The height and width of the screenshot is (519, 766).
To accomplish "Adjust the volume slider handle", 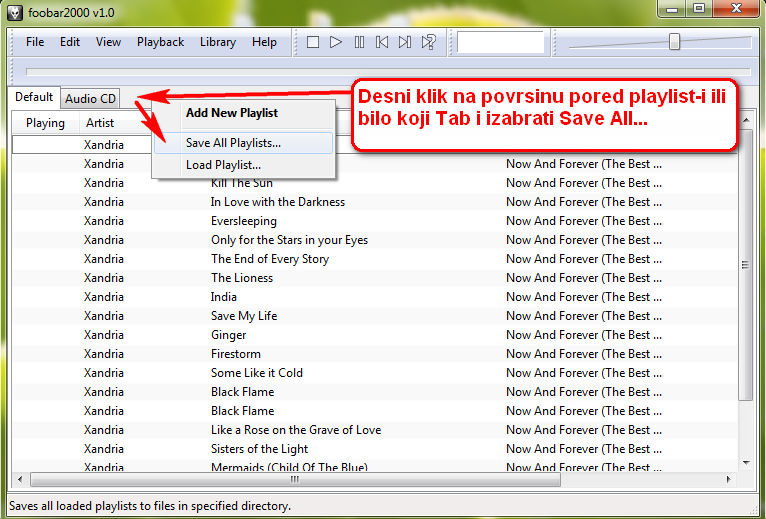I will tap(674, 42).
